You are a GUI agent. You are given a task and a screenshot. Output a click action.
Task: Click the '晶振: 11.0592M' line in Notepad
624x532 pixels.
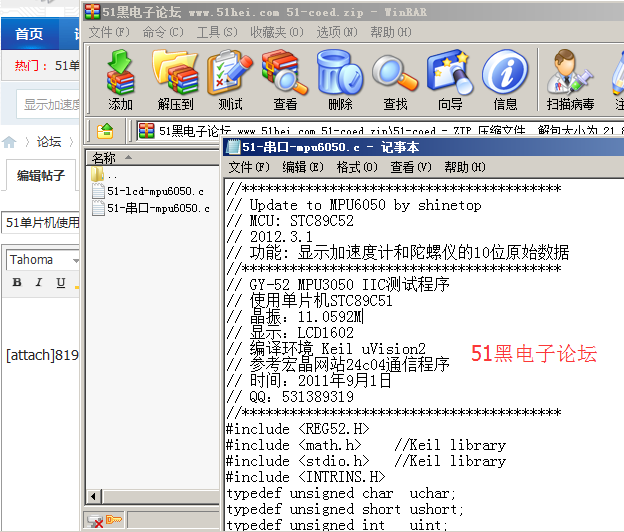tap(295, 317)
